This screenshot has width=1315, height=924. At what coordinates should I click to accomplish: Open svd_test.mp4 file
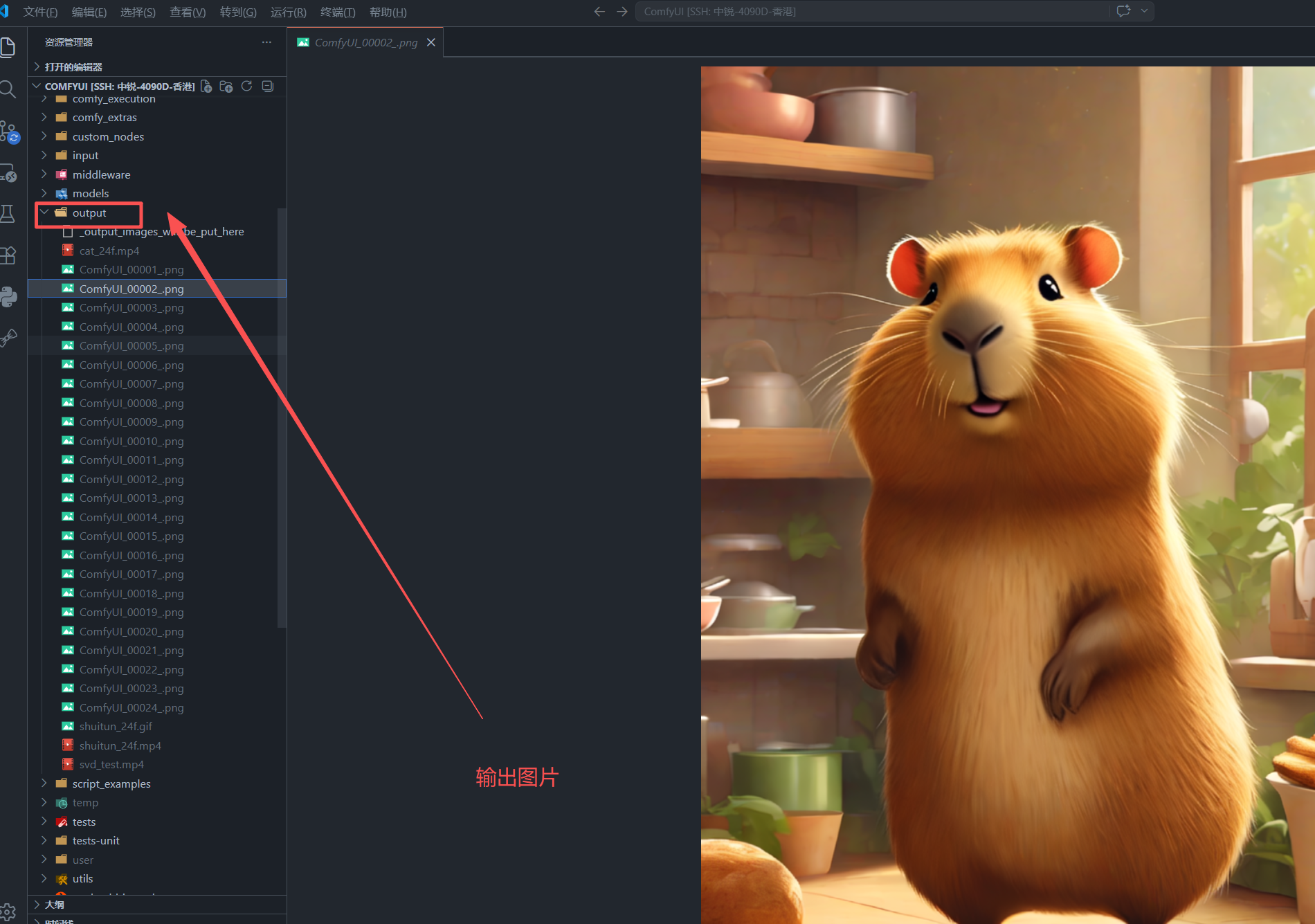pos(157,765)
